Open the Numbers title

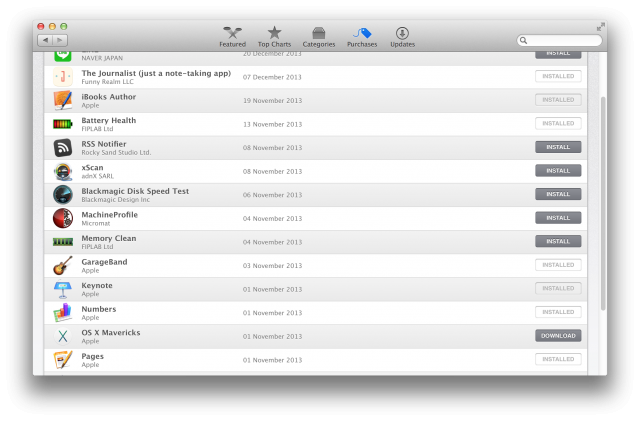[99, 309]
